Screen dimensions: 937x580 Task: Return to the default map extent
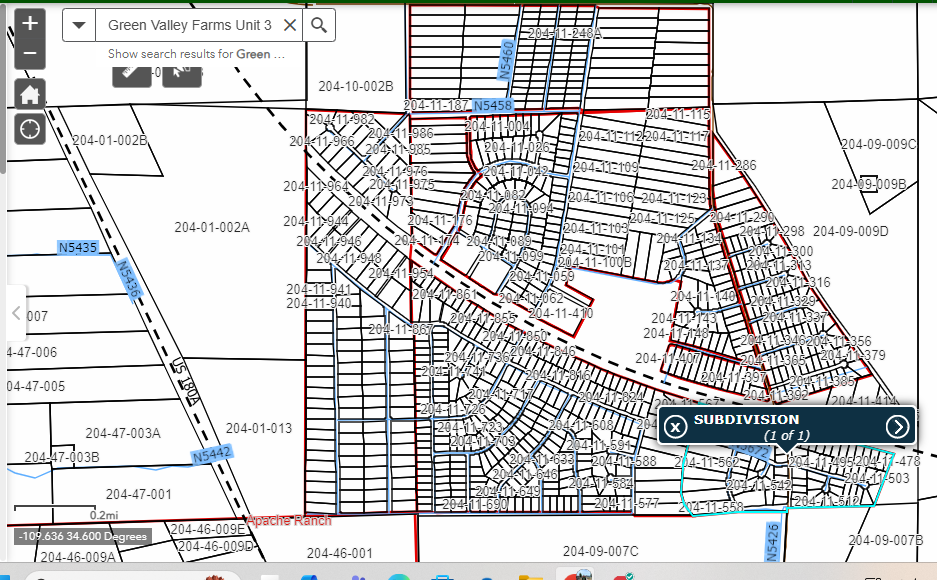[30, 95]
